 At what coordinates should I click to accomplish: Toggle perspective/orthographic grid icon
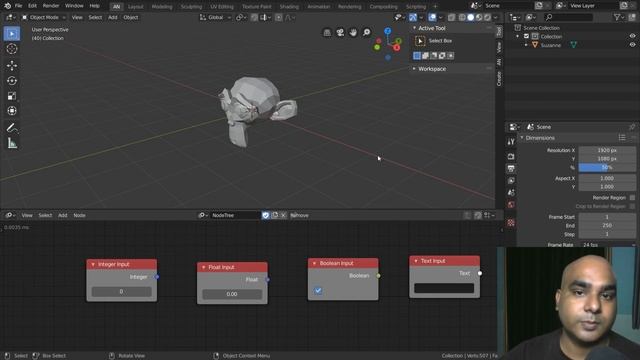pyautogui.click(x=327, y=32)
